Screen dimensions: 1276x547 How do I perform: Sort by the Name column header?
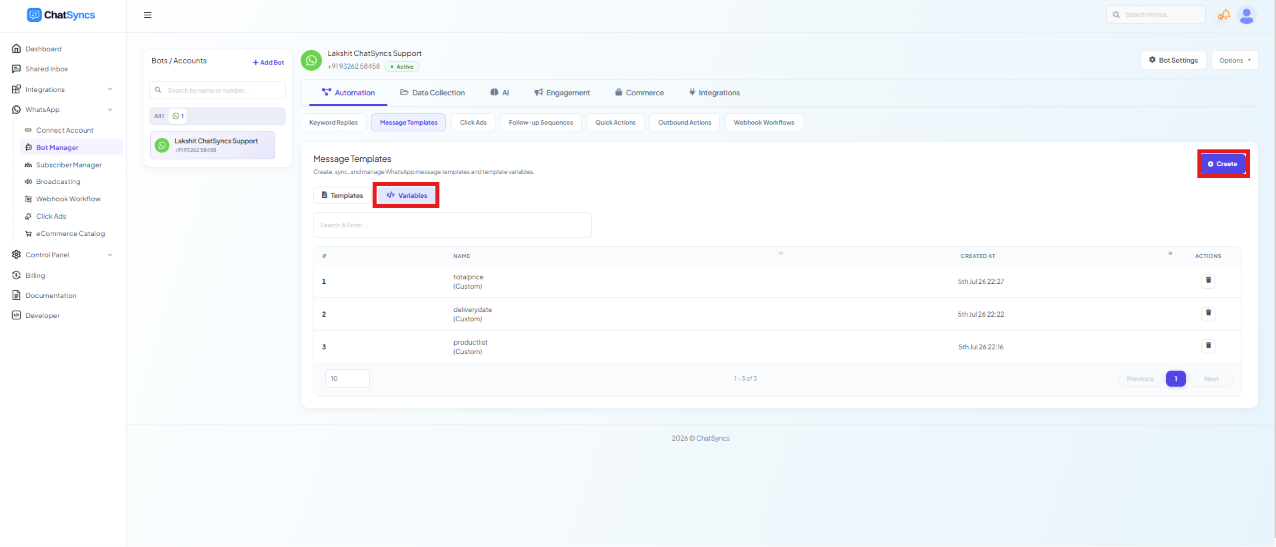[x=462, y=256]
